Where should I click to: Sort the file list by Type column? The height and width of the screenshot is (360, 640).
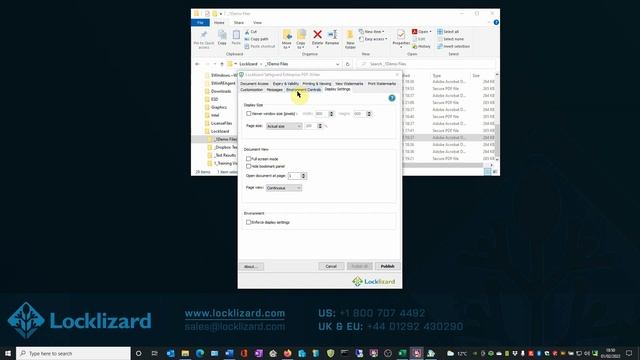pos(437,76)
